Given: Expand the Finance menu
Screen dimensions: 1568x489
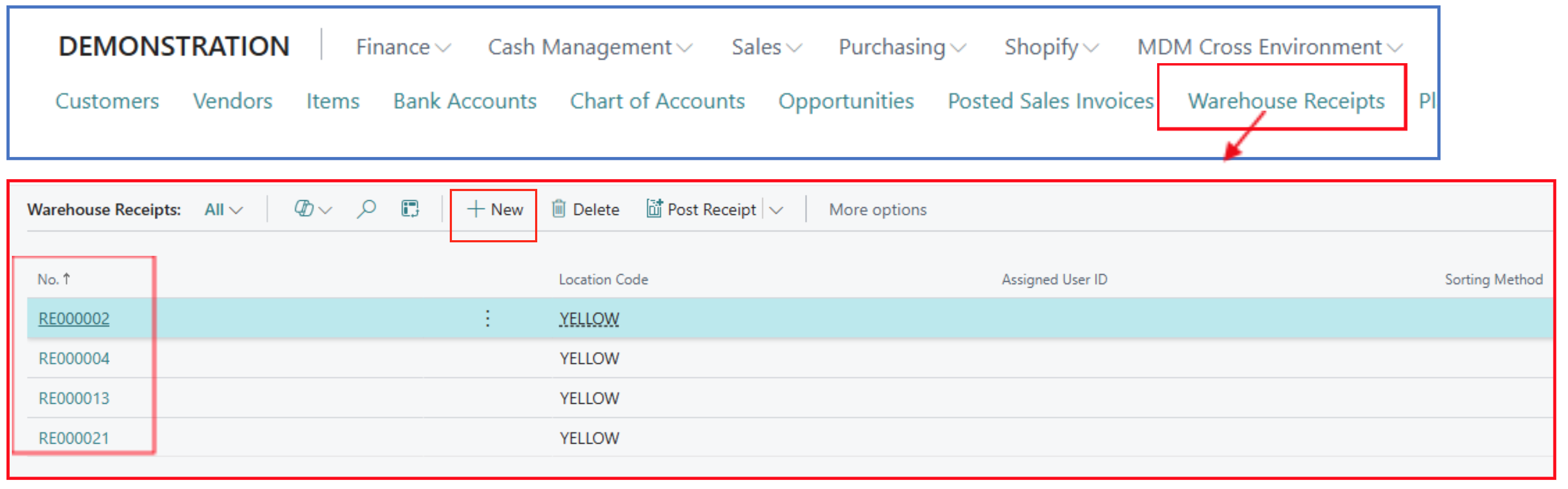Looking at the screenshot, I should (x=402, y=47).
